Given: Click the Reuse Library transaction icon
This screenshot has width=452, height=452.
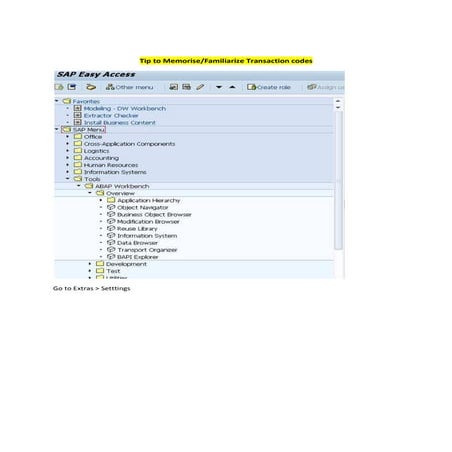Looking at the screenshot, I should pyautogui.click(x=111, y=228).
